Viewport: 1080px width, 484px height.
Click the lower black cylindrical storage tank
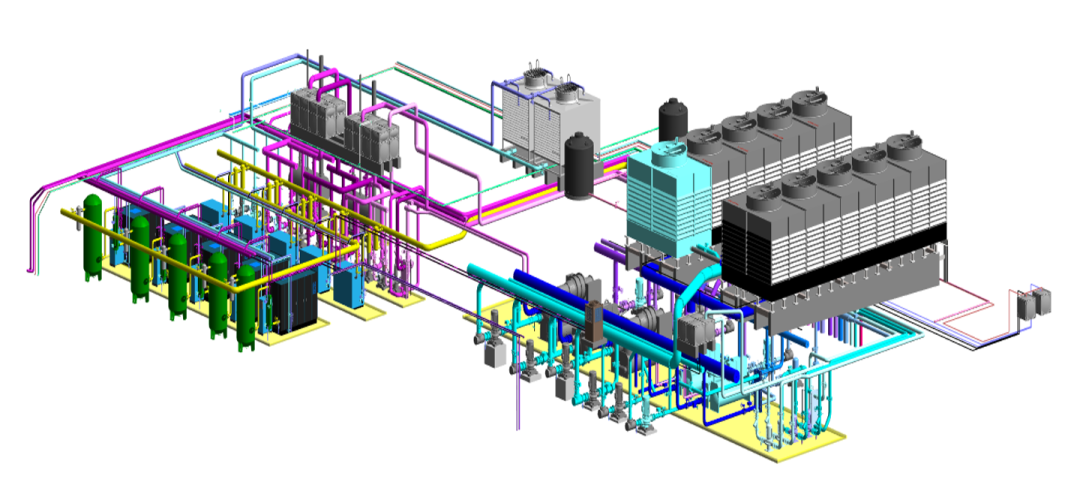pyautogui.click(x=580, y=167)
